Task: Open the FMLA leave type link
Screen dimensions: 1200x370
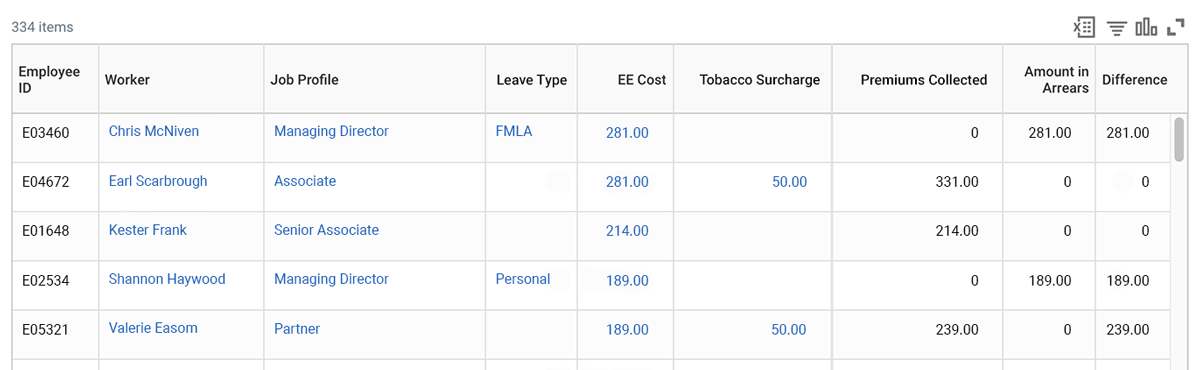Action: (514, 131)
